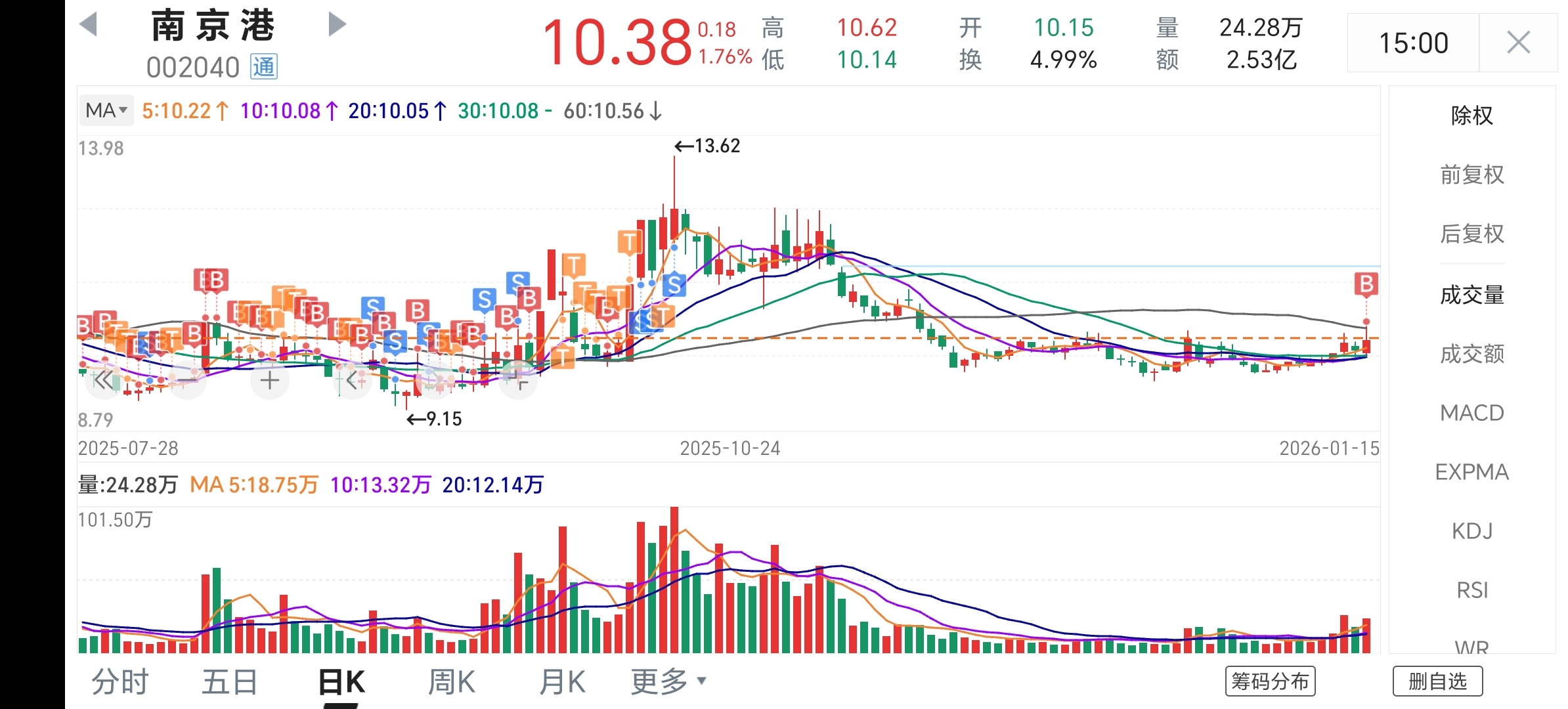Switch to the 周K tab
Screen dimensions: 1568x709
click(451, 681)
